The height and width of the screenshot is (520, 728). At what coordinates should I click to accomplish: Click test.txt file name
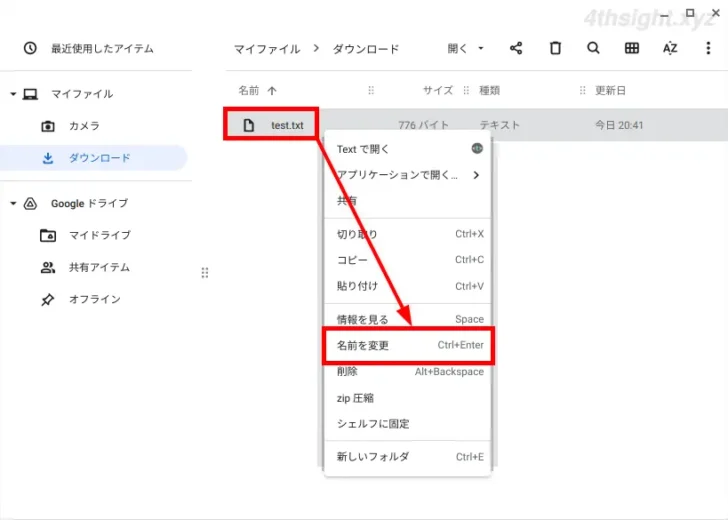pyautogui.click(x=287, y=125)
